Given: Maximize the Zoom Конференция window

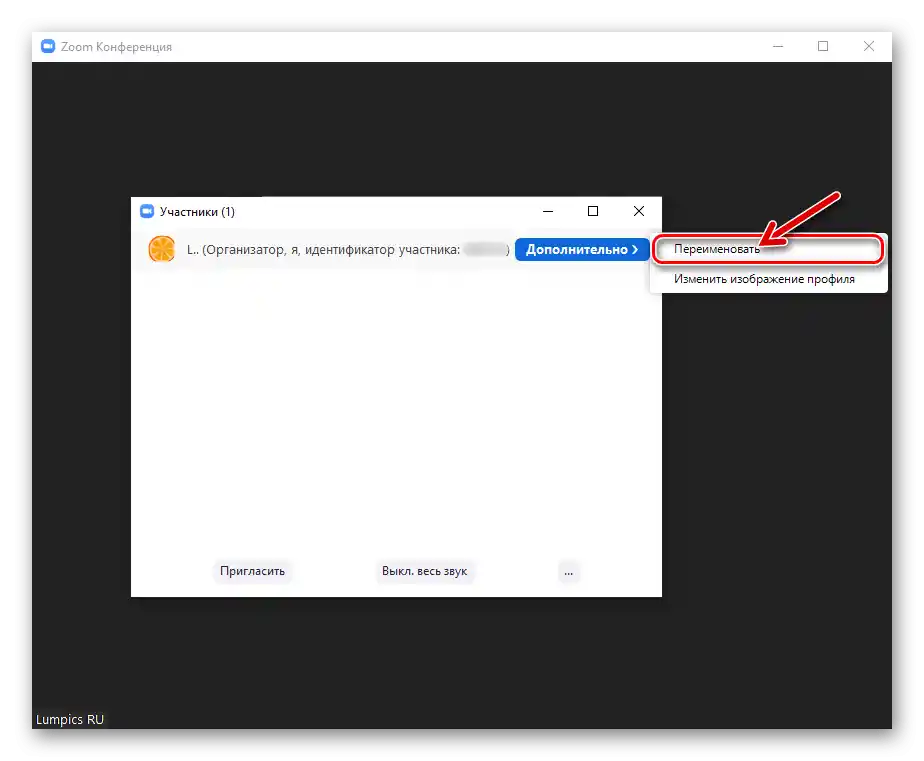Looking at the screenshot, I should [x=823, y=46].
